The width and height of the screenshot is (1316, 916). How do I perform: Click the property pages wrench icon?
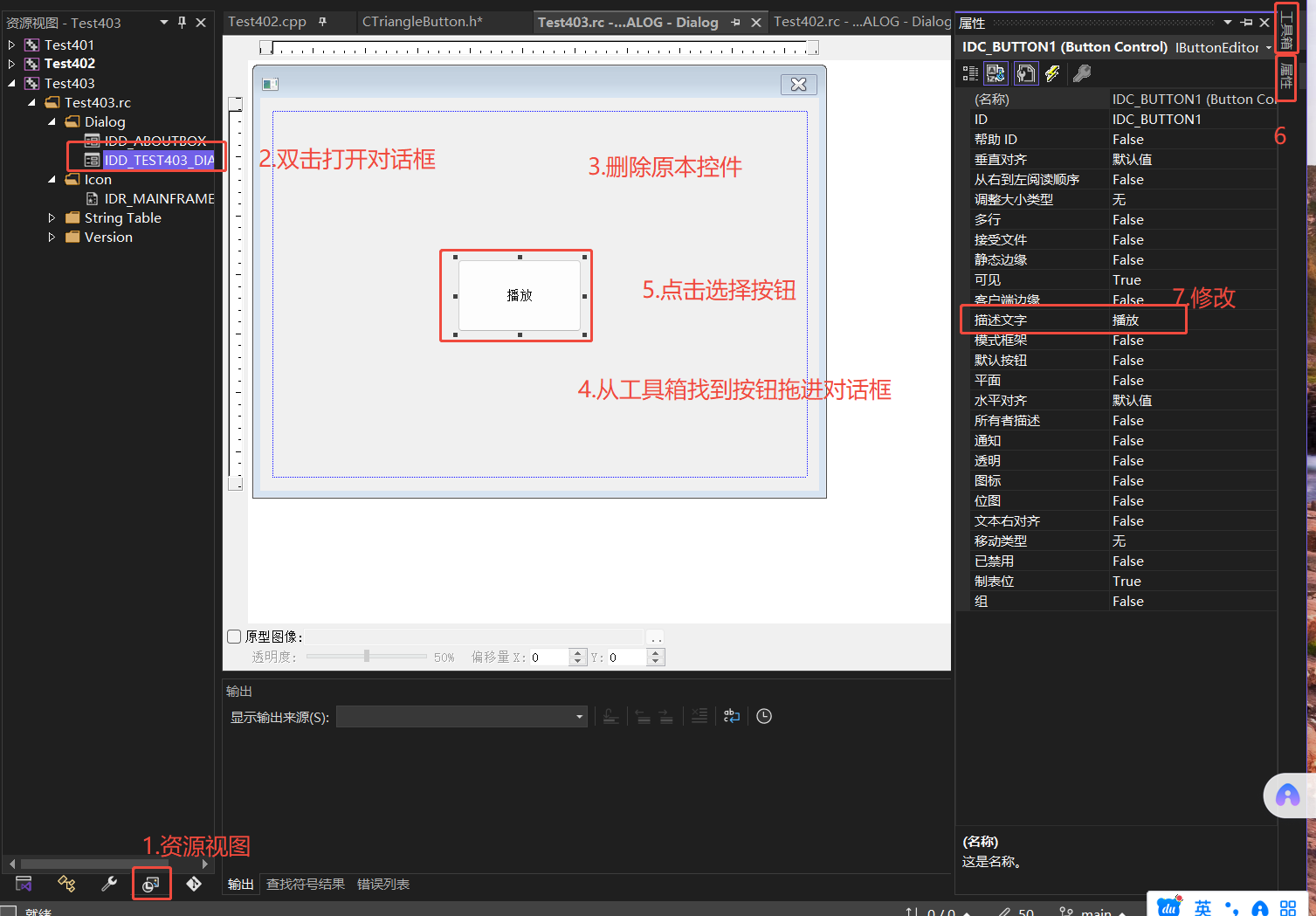pos(1082,73)
